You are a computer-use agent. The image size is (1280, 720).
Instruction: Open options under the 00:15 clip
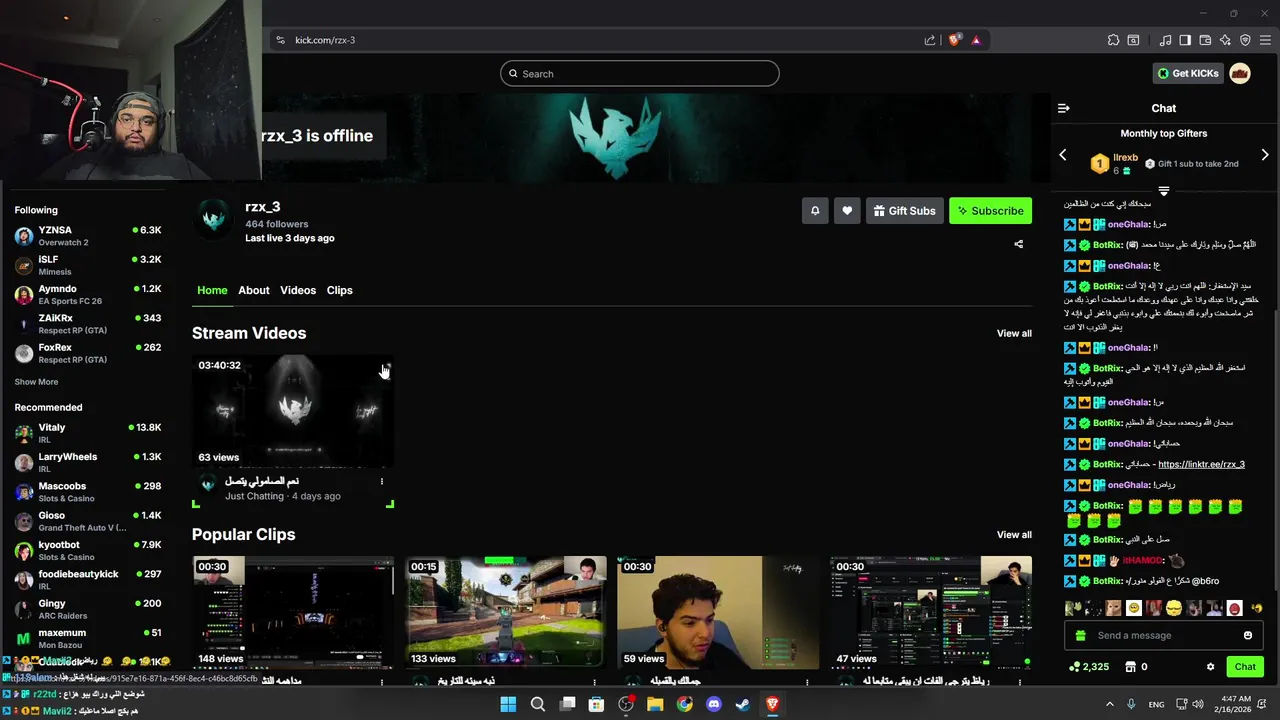coord(594,681)
